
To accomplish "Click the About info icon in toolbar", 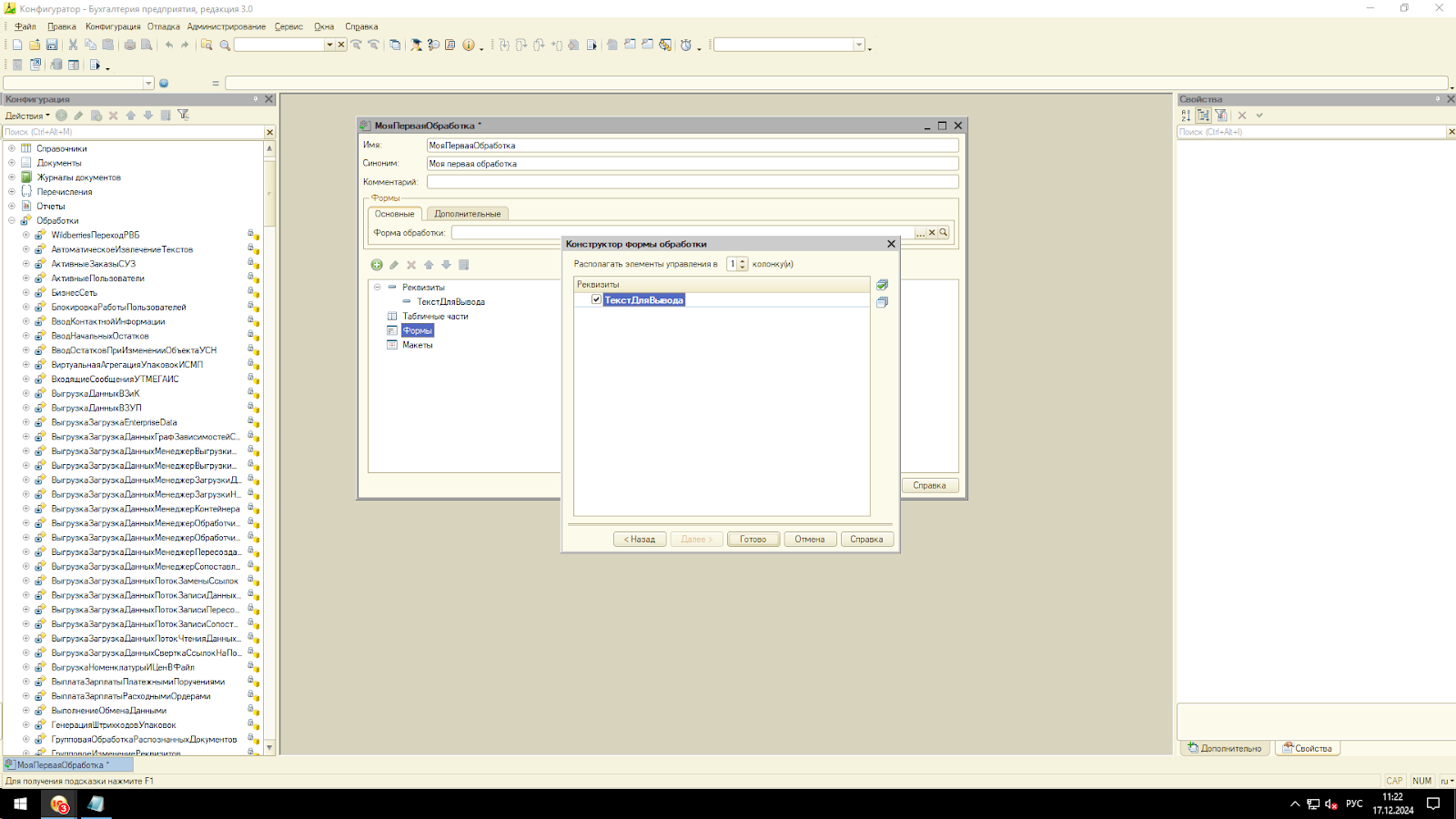I will pyautogui.click(x=469, y=45).
